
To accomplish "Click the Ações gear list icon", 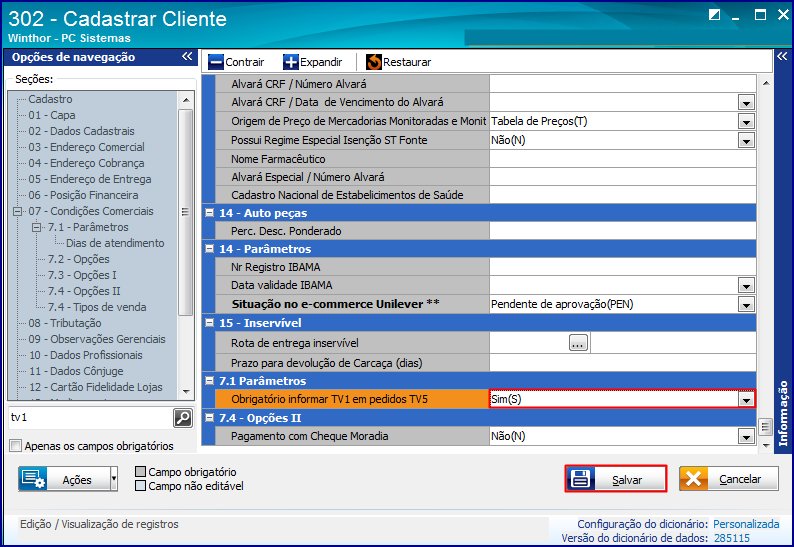I will point(33,479).
